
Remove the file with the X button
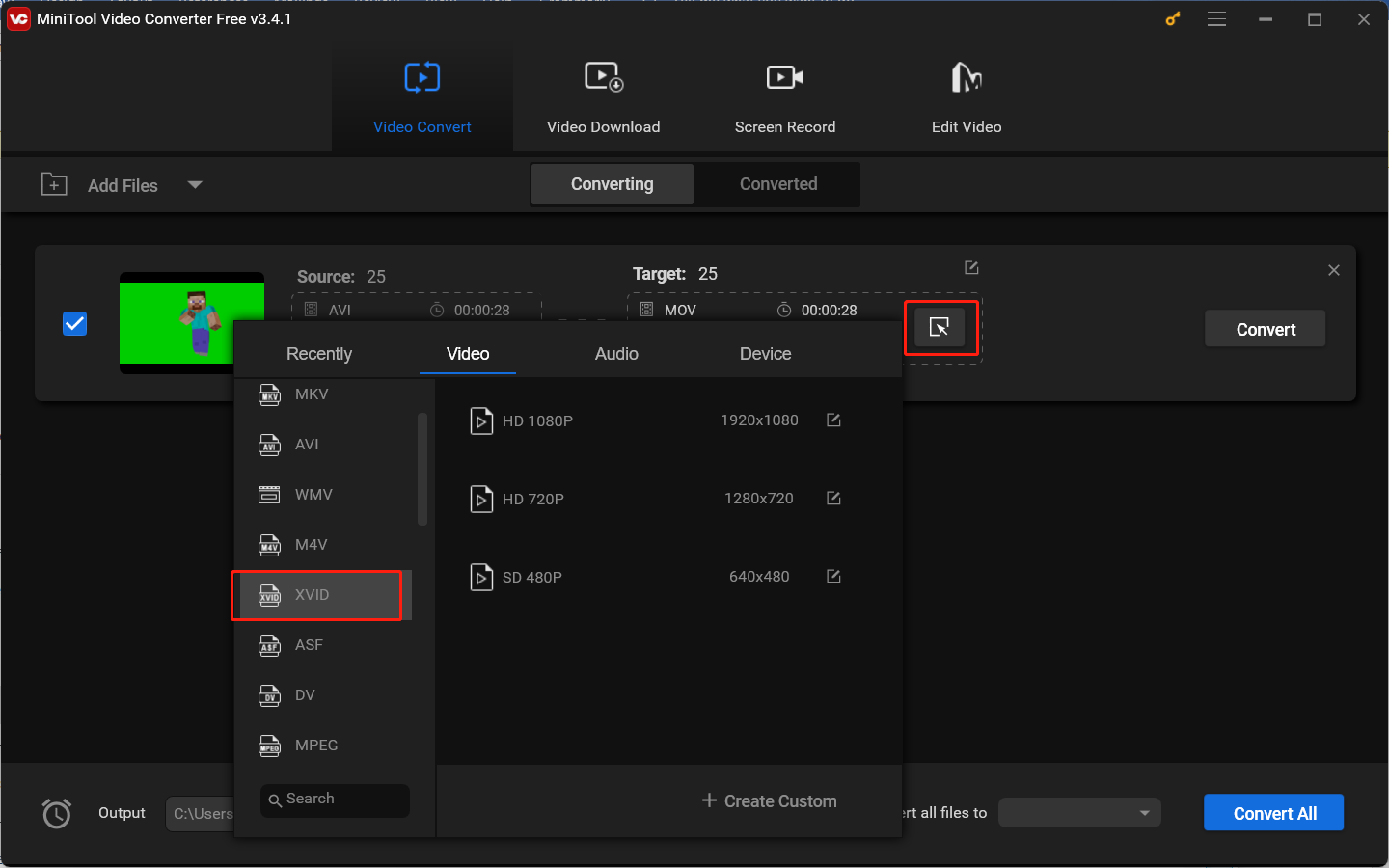[1334, 270]
